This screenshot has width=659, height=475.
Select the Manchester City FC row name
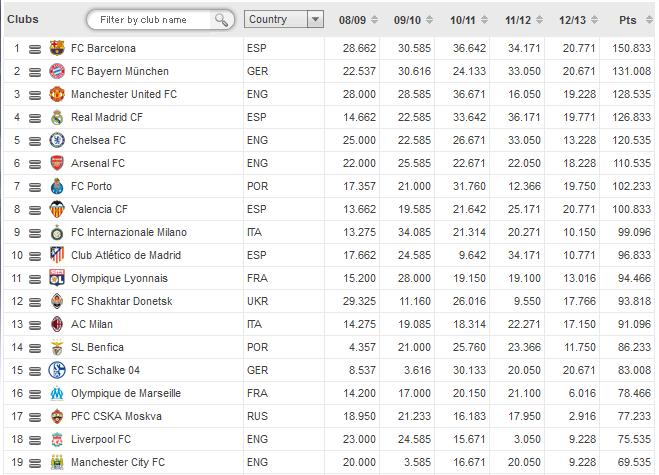click(x=118, y=462)
